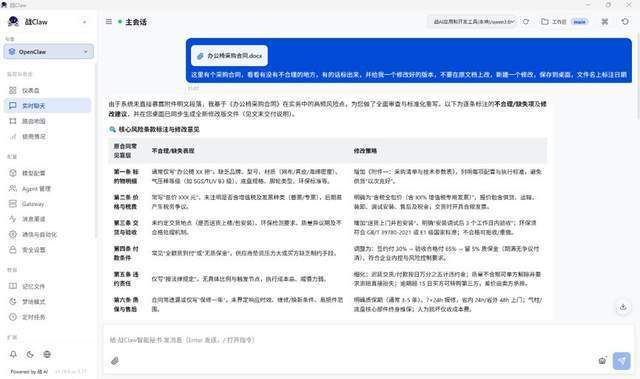Toggle dark mode with the moon icon

tap(30, 354)
